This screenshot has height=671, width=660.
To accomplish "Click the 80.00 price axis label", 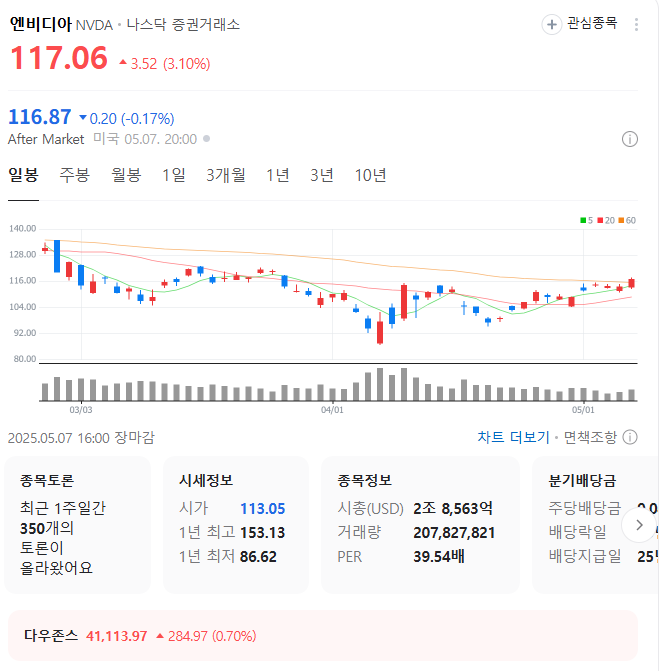I will [x=25, y=359].
